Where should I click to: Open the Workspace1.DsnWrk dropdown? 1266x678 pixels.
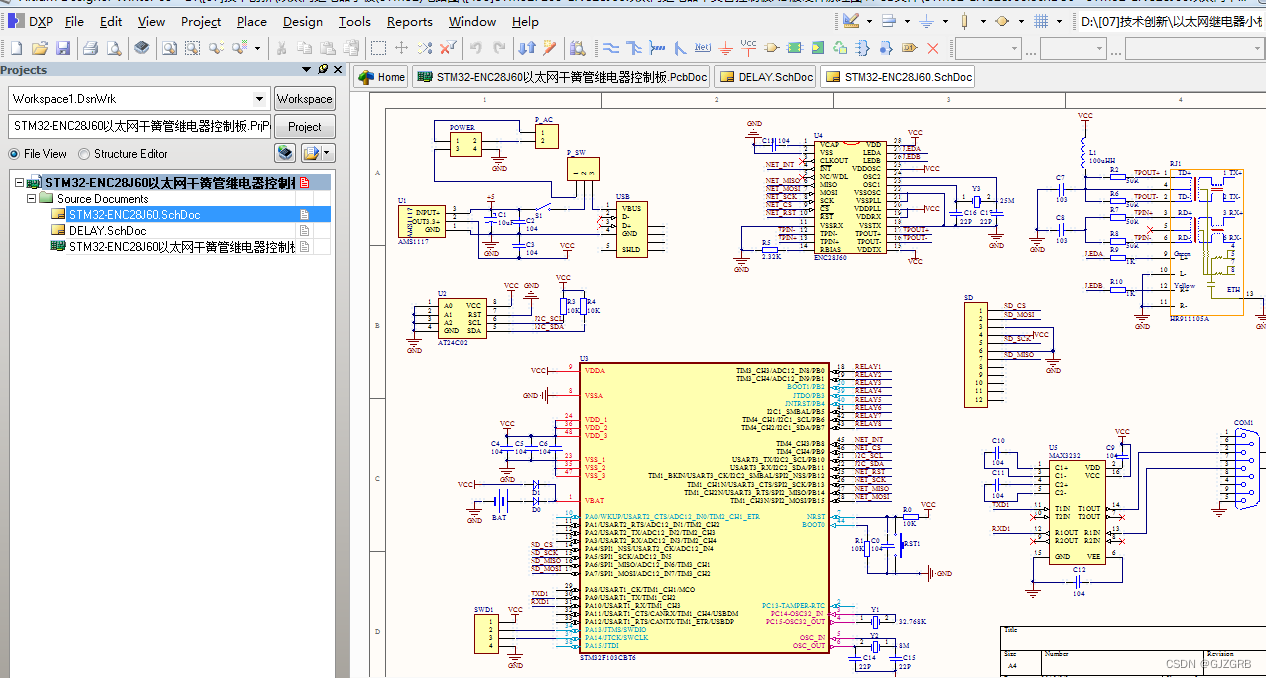click(260, 99)
